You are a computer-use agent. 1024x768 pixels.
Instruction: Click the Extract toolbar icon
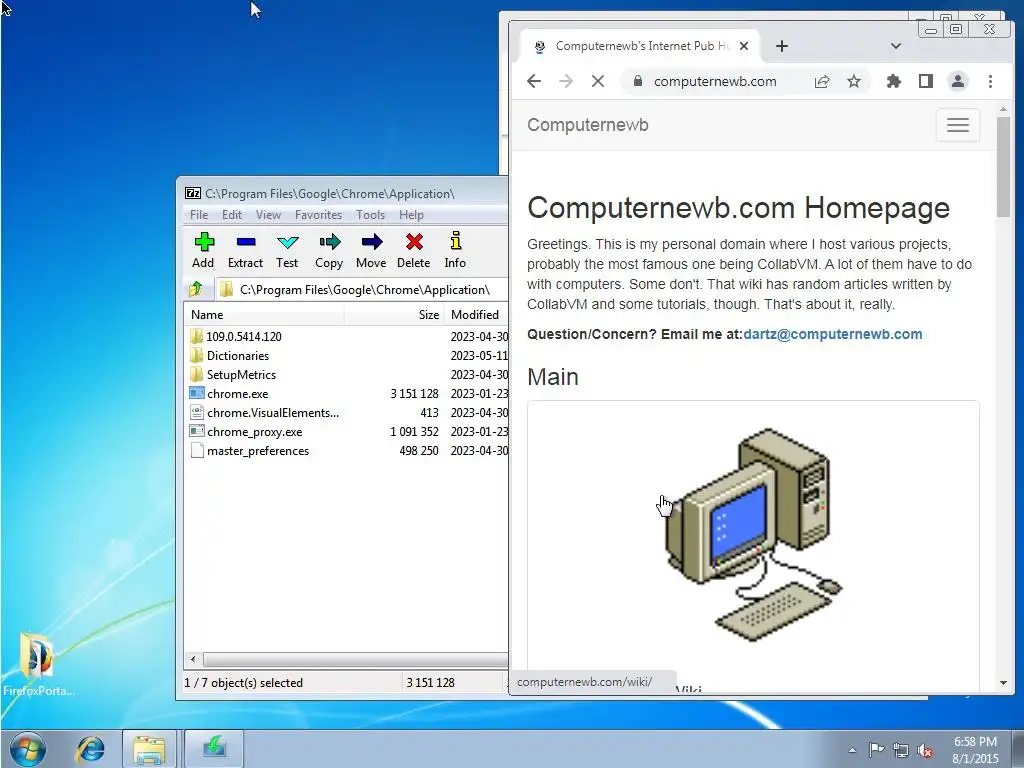[x=246, y=250]
